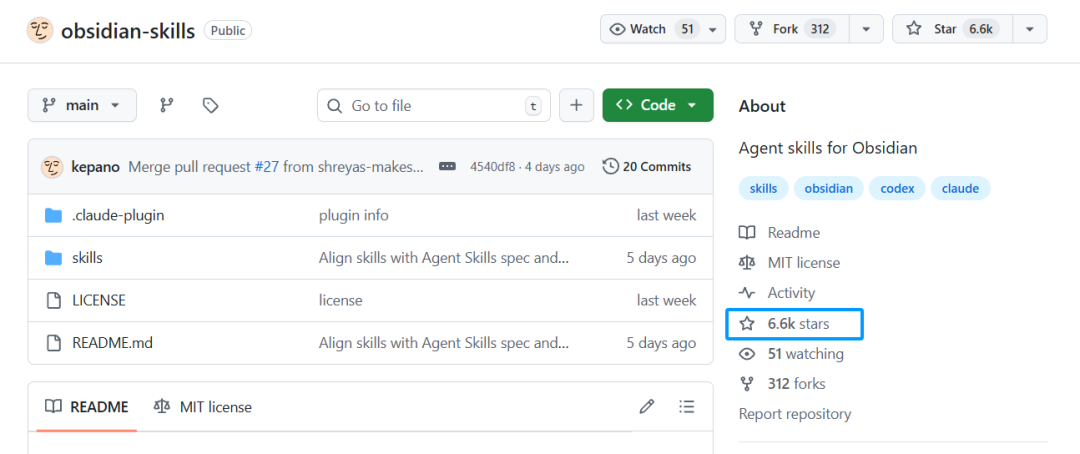1080x454 pixels.
Task: Open the Star lists dropdown arrow
Action: [x=1029, y=29]
